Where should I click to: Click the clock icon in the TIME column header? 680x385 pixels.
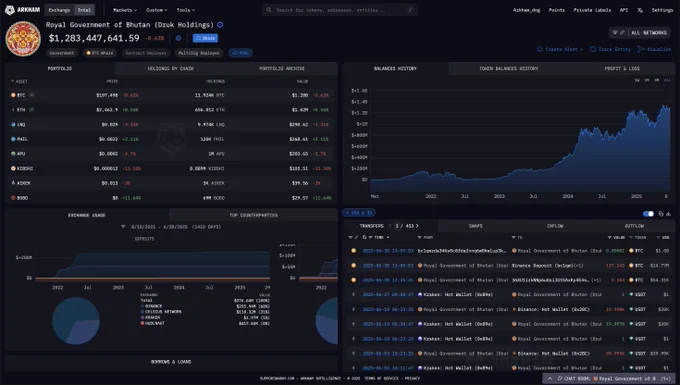364,238
